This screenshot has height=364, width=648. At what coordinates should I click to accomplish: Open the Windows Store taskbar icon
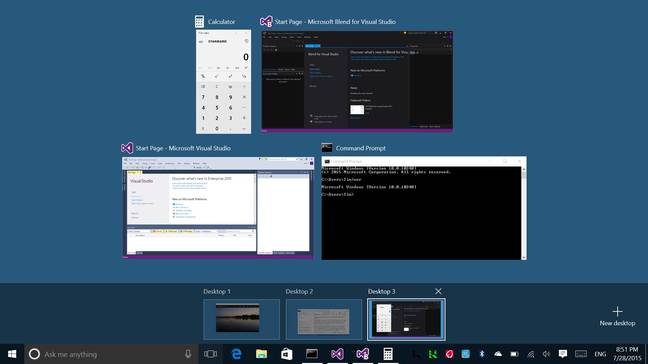tap(286, 354)
